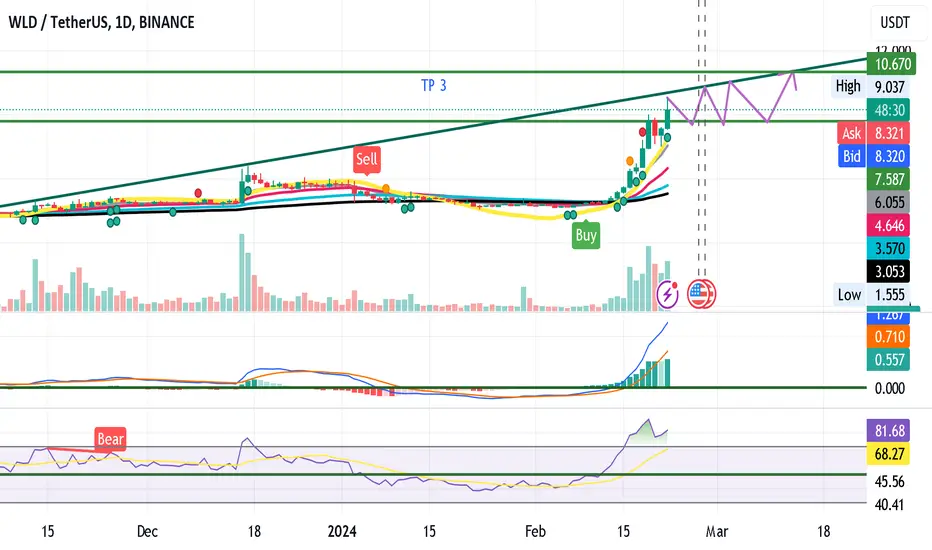Viewport: 932px width, 550px height.
Task: Click the Low price label 1.555
Action: point(871,294)
